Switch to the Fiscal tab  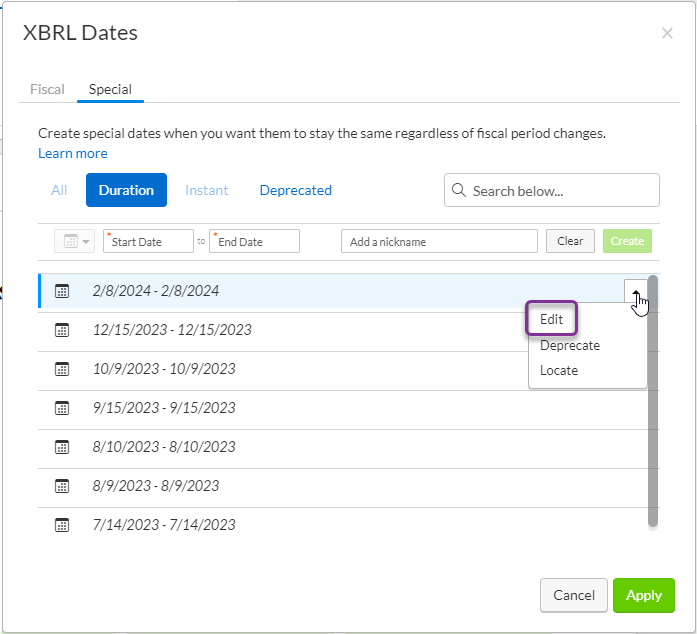coord(47,89)
